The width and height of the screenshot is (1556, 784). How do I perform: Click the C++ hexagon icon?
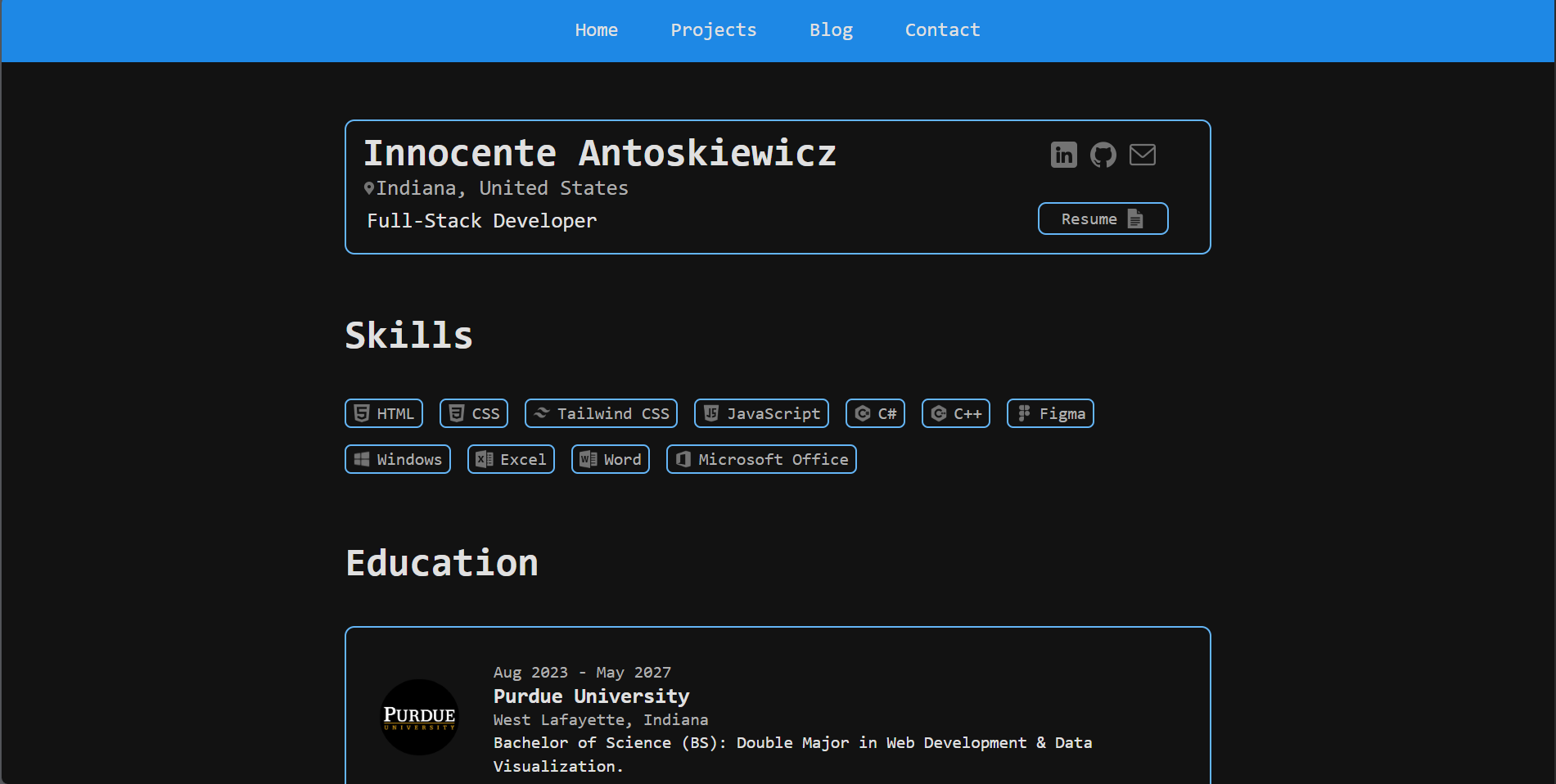939,413
